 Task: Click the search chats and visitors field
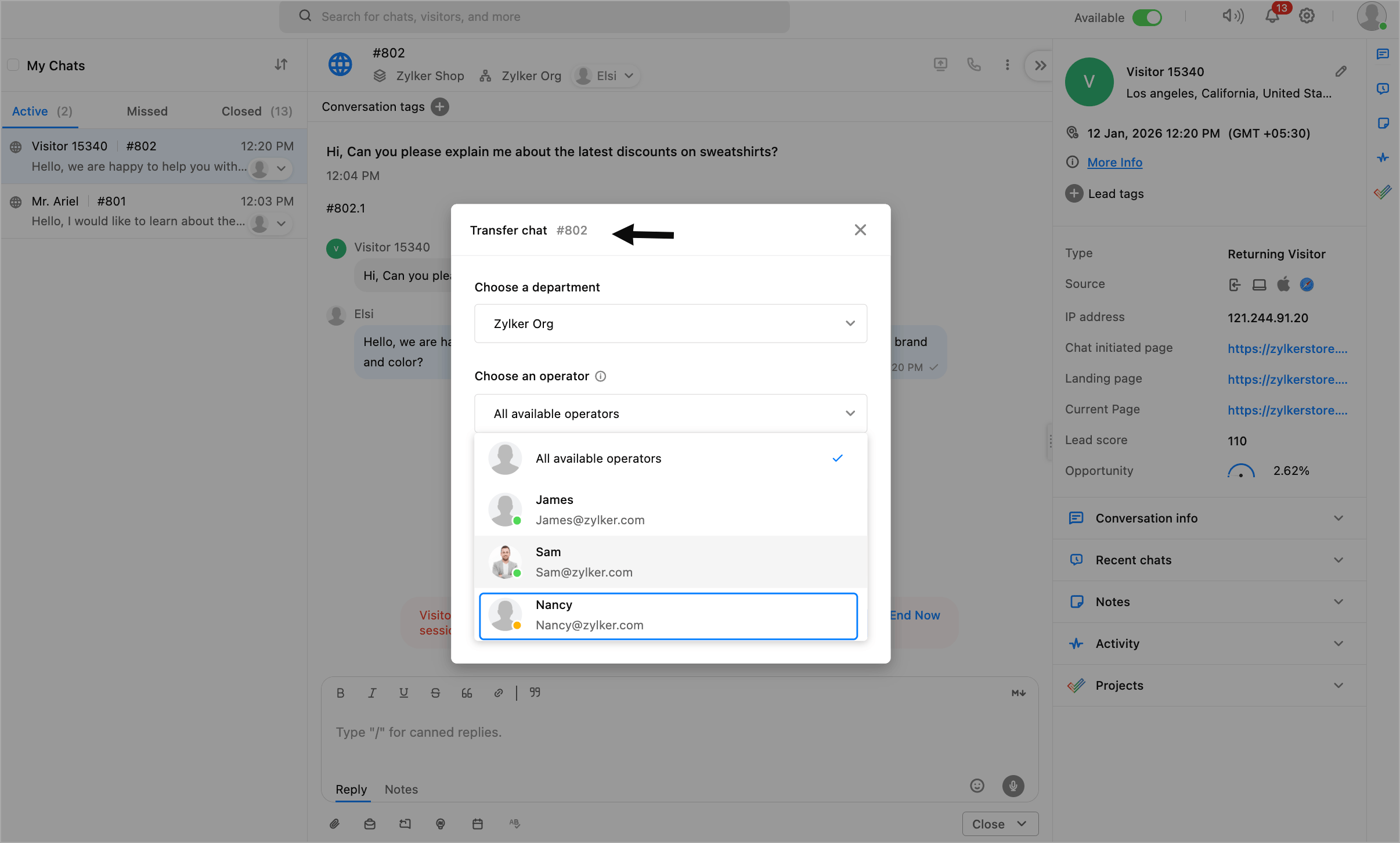point(534,17)
